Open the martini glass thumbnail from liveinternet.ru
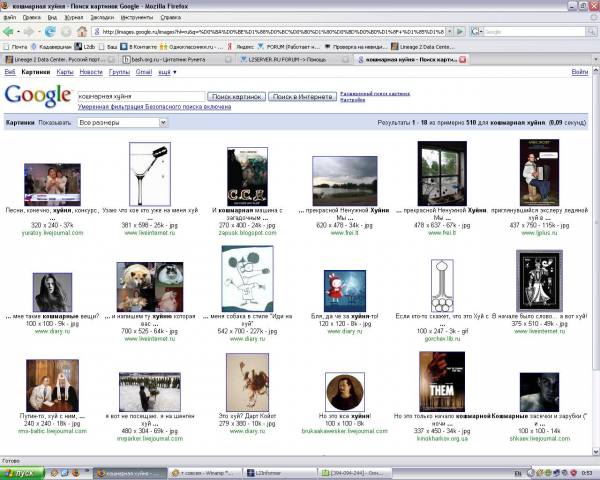600x480 pixels. tap(150, 174)
